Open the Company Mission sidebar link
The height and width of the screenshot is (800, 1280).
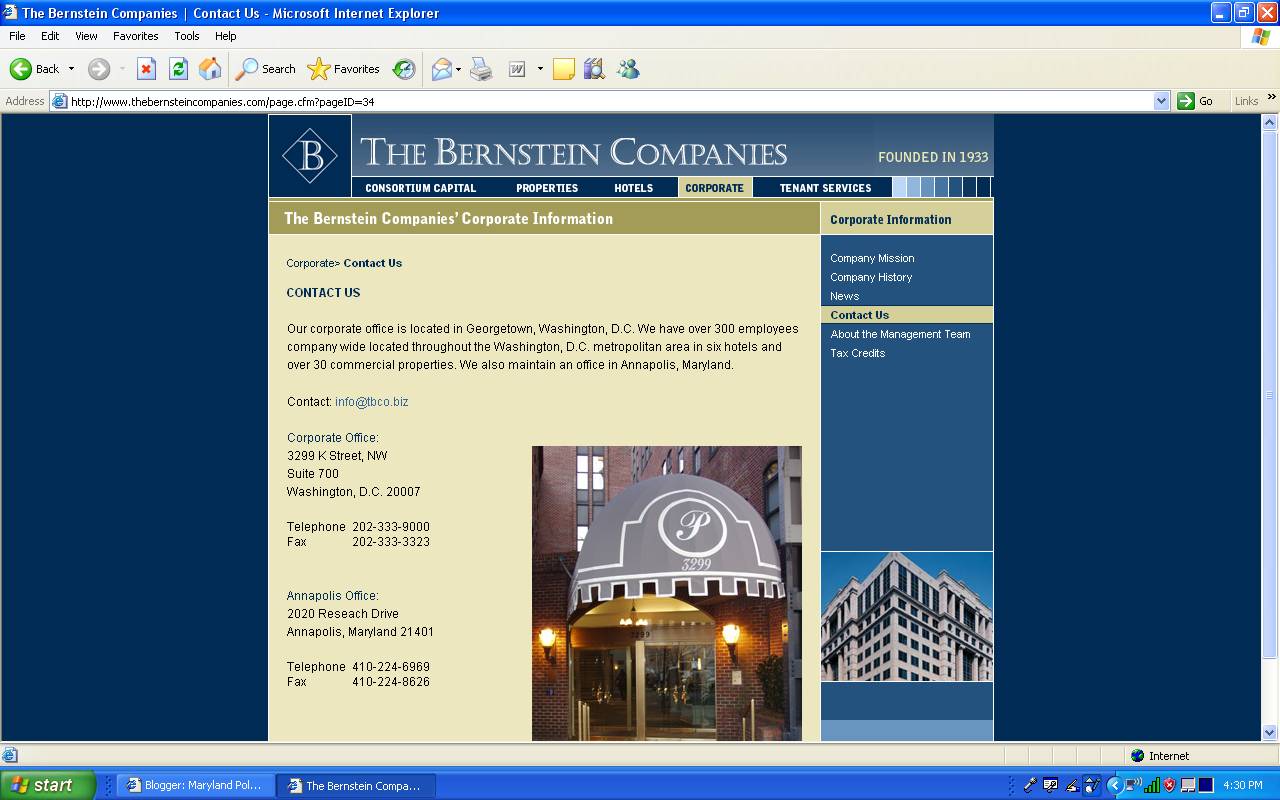(872, 258)
